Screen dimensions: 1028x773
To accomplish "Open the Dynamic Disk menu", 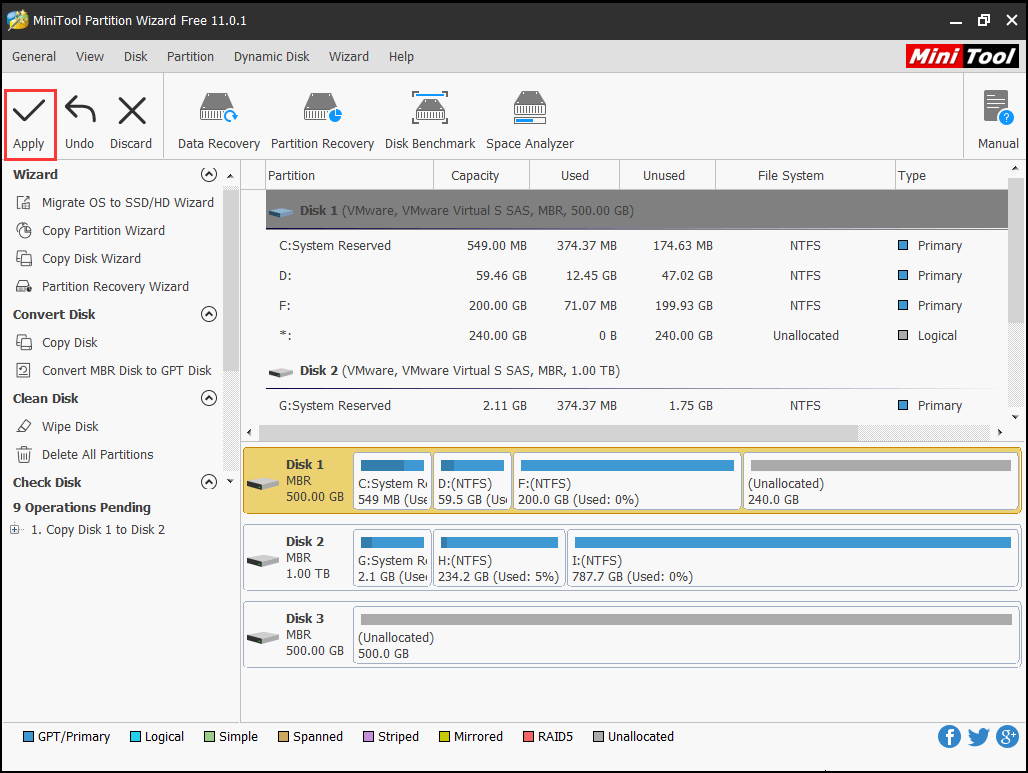I will click(271, 57).
